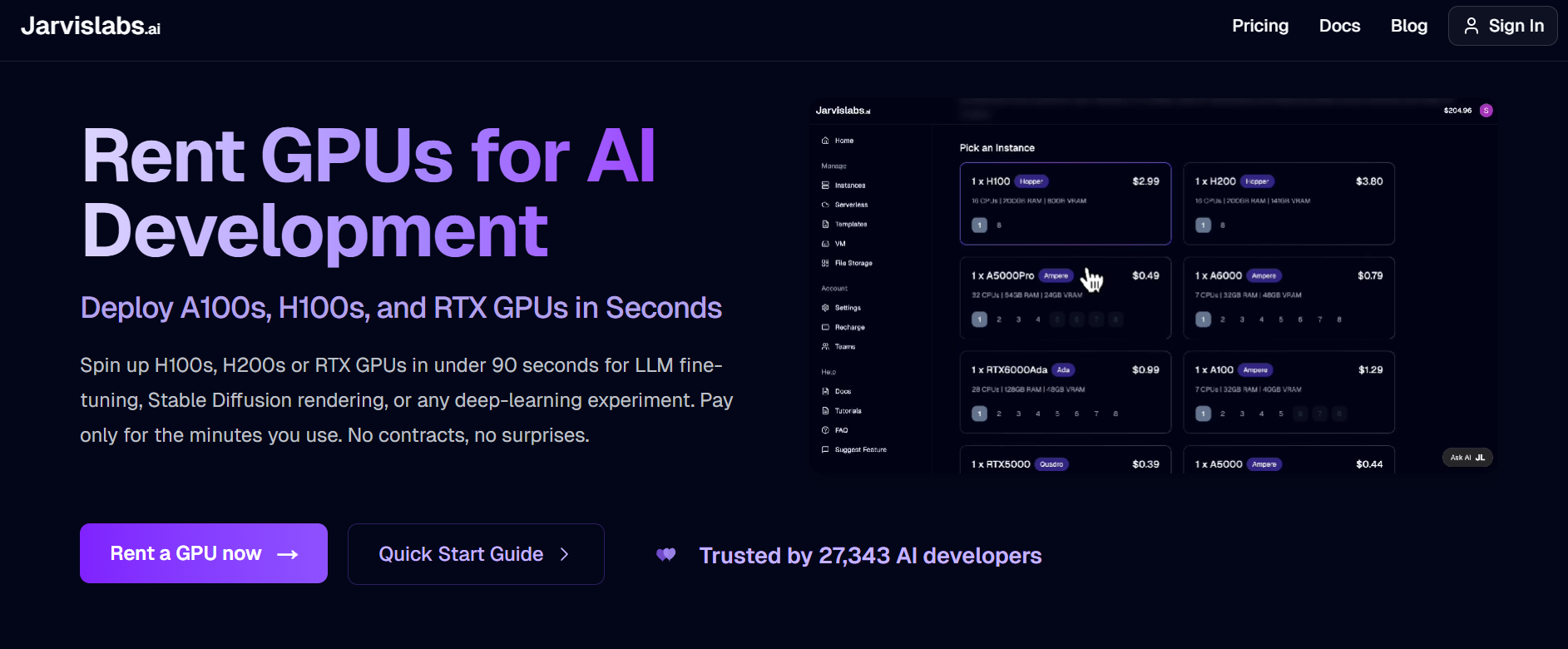Viewport: 1568px width, 649px height.
Task: Go to Docs in the top navigation
Action: (x=1340, y=26)
